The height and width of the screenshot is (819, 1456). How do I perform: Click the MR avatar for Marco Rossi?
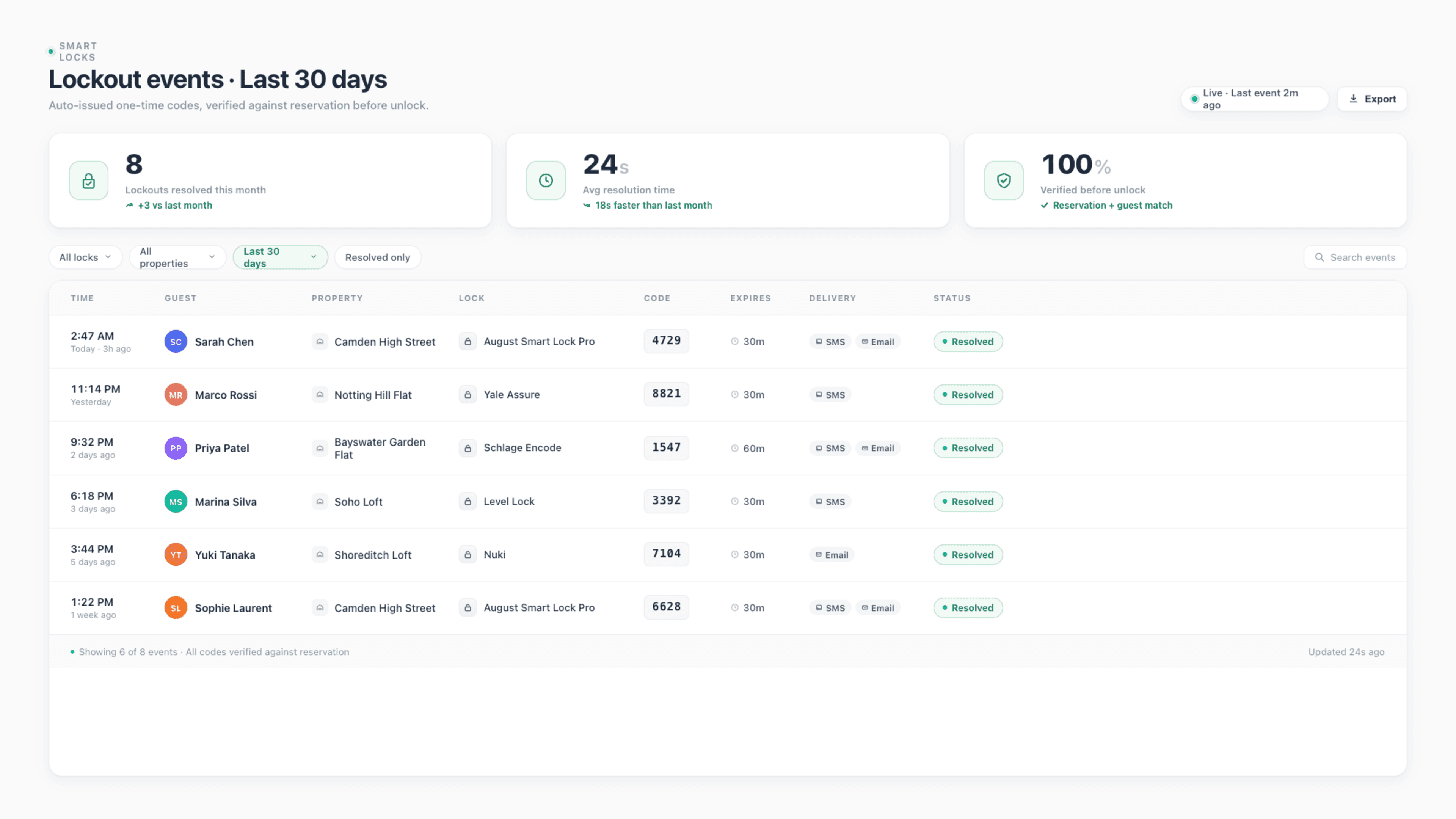[x=176, y=394]
